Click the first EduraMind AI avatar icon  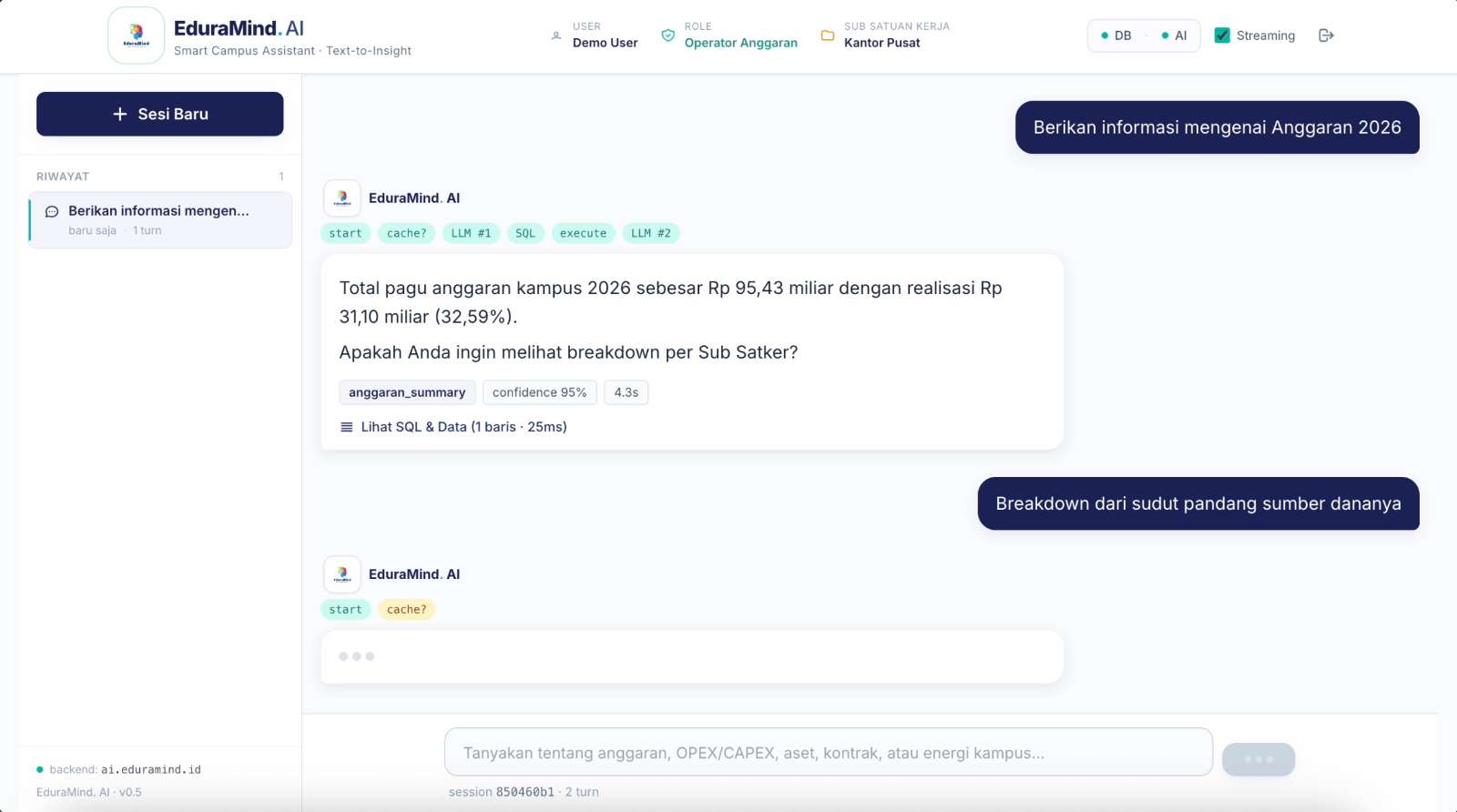point(342,198)
